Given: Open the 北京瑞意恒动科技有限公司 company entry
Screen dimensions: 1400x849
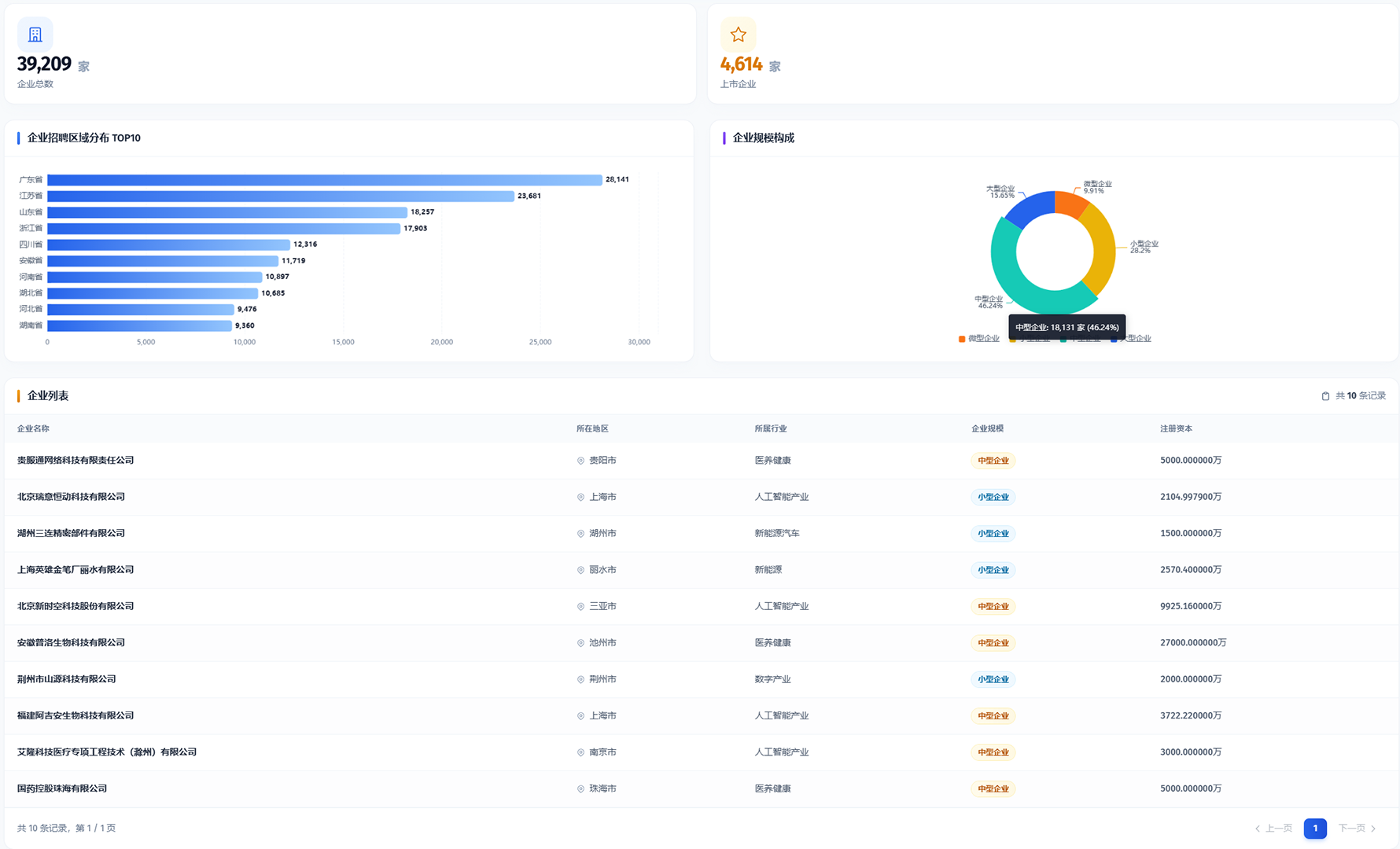Looking at the screenshot, I should (71, 497).
